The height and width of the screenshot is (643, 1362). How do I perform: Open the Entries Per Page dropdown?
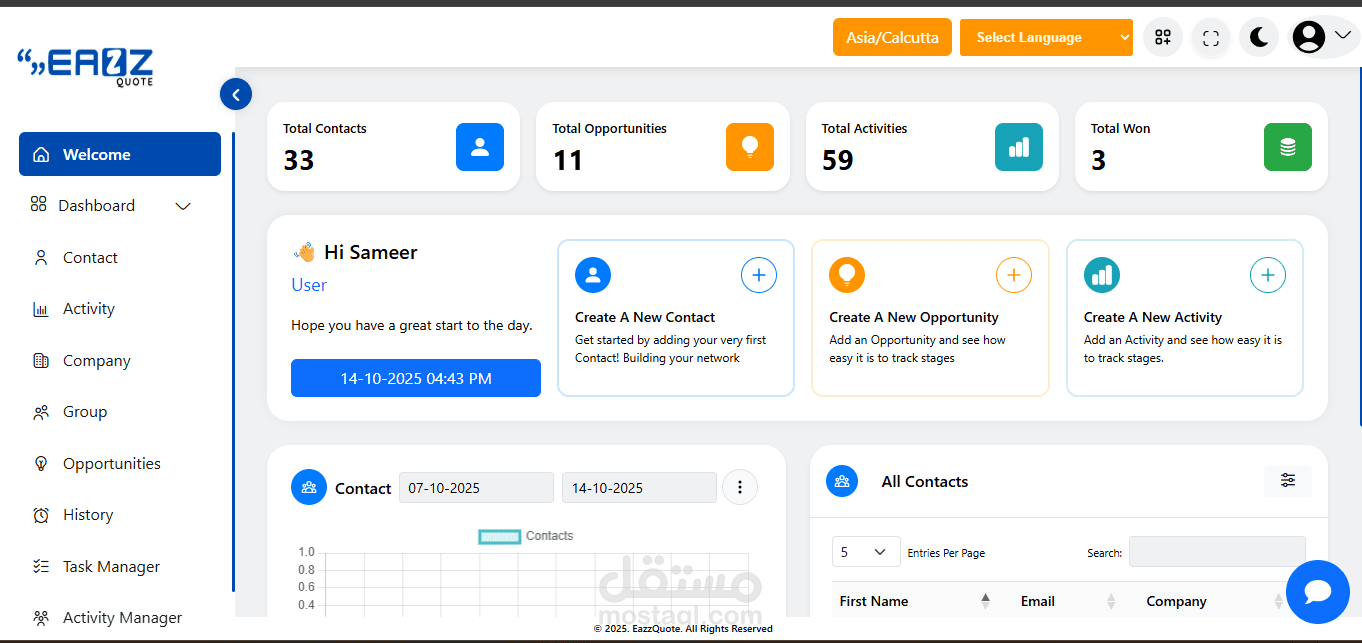(x=866, y=552)
